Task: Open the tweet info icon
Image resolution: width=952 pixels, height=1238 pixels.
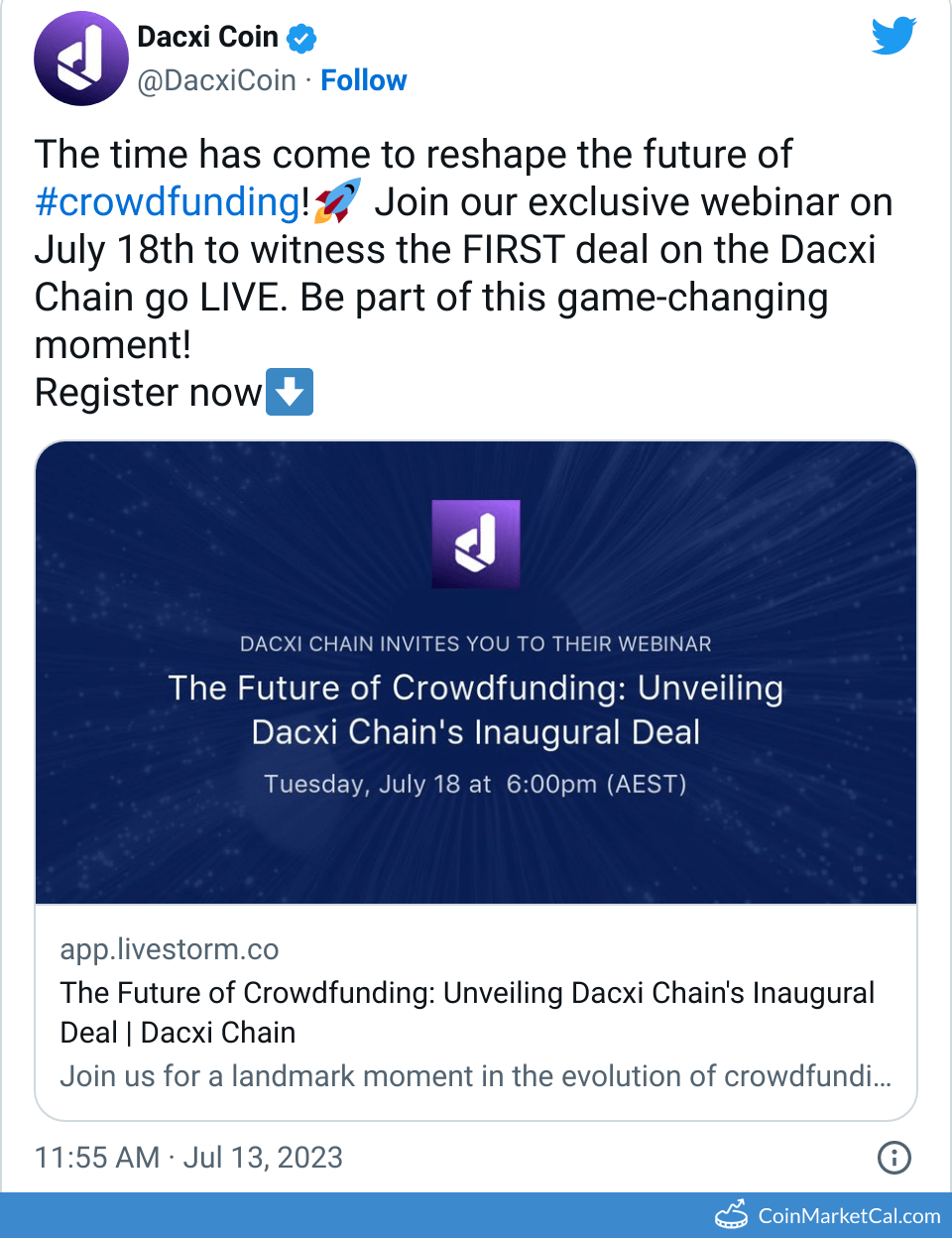Action: point(893,1157)
